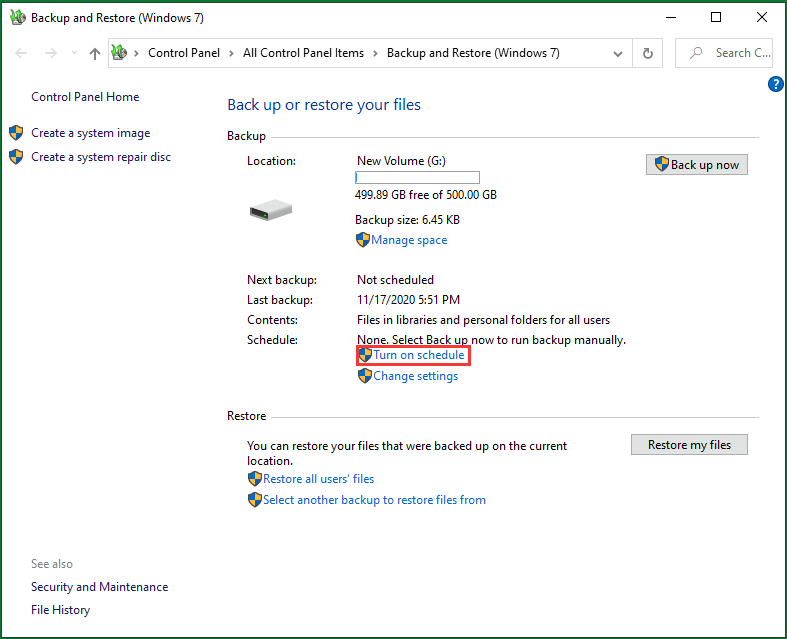Click 'Back up or restore your files' heading
Screen dimensions: 787x639
(x=324, y=105)
